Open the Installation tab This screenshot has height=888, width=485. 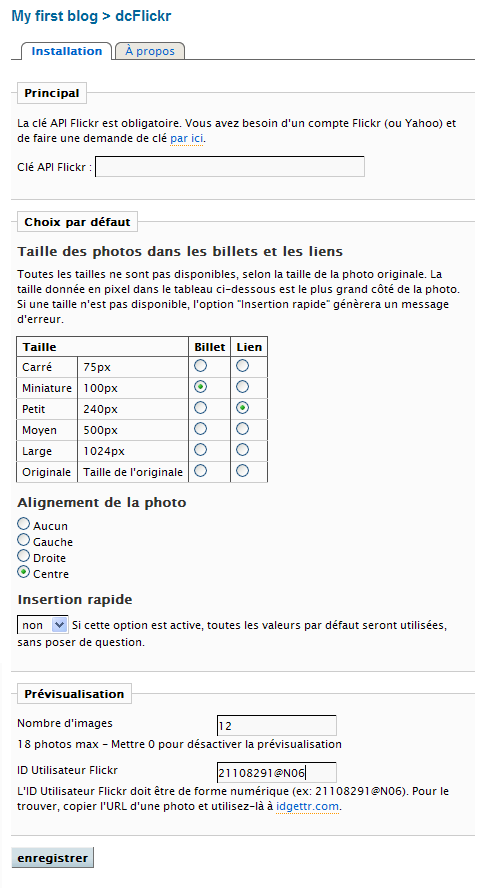pyautogui.click(x=66, y=51)
